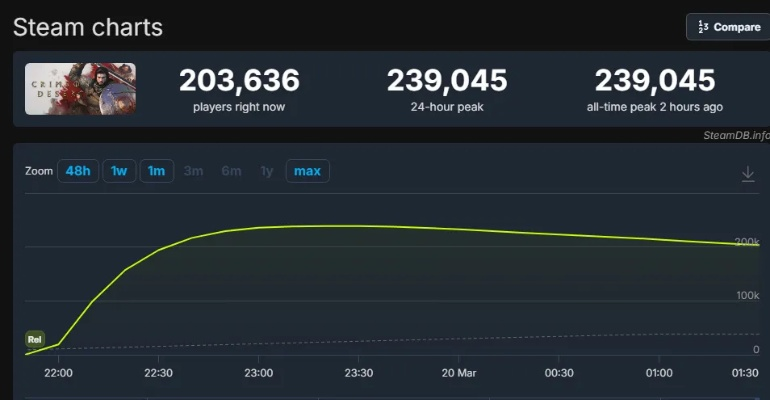Click the 203,636 players right now value
The width and height of the screenshot is (770, 400).
pyautogui.click(x=239, y=80)
